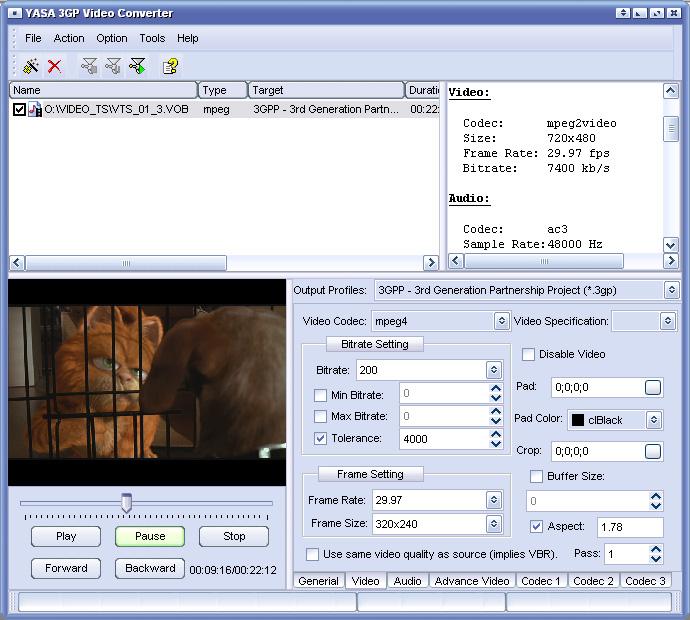Click the VOB file's media icon in list

tap(35, 109)
